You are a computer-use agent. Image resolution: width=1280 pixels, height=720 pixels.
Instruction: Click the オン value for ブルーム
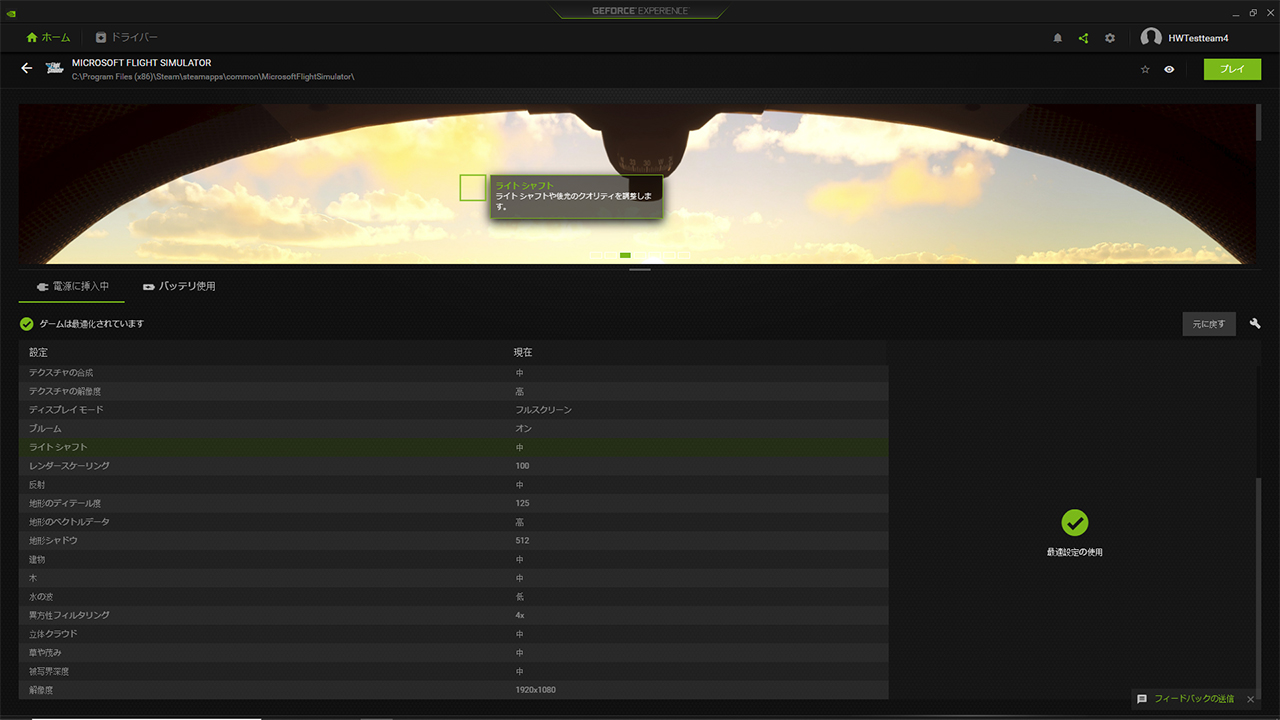[x=524, y=429]
